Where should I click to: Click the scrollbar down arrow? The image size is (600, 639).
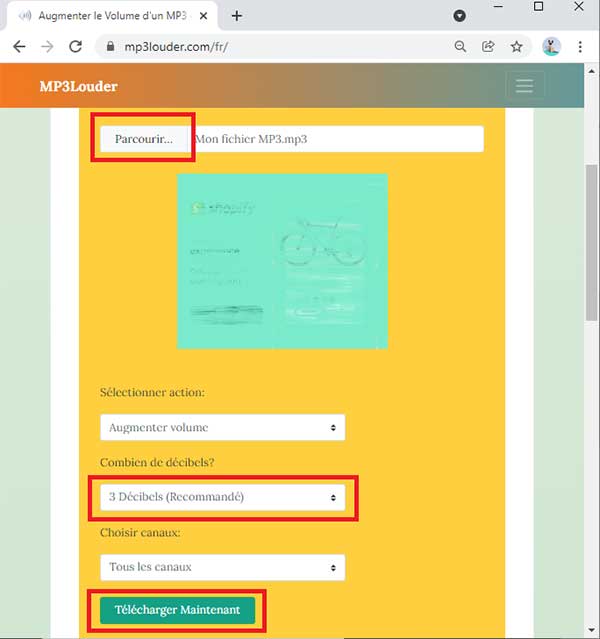pyautogui.click(x=591, y=630)
